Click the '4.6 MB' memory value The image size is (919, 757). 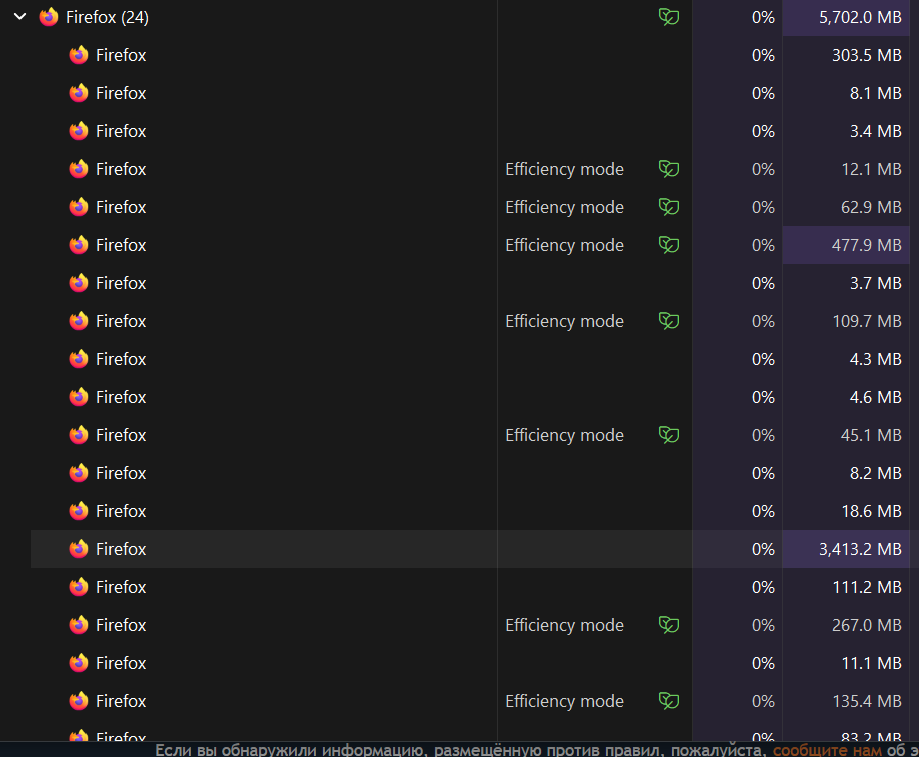[876, 397]
